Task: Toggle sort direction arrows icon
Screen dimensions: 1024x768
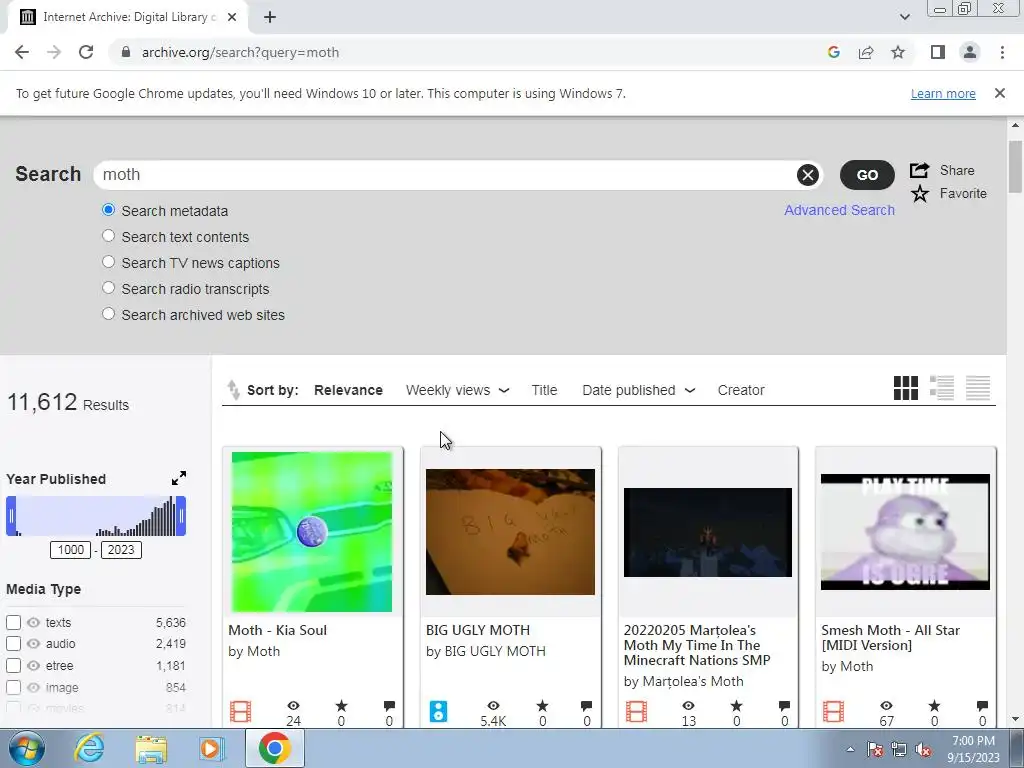Action: click(233, 390)
